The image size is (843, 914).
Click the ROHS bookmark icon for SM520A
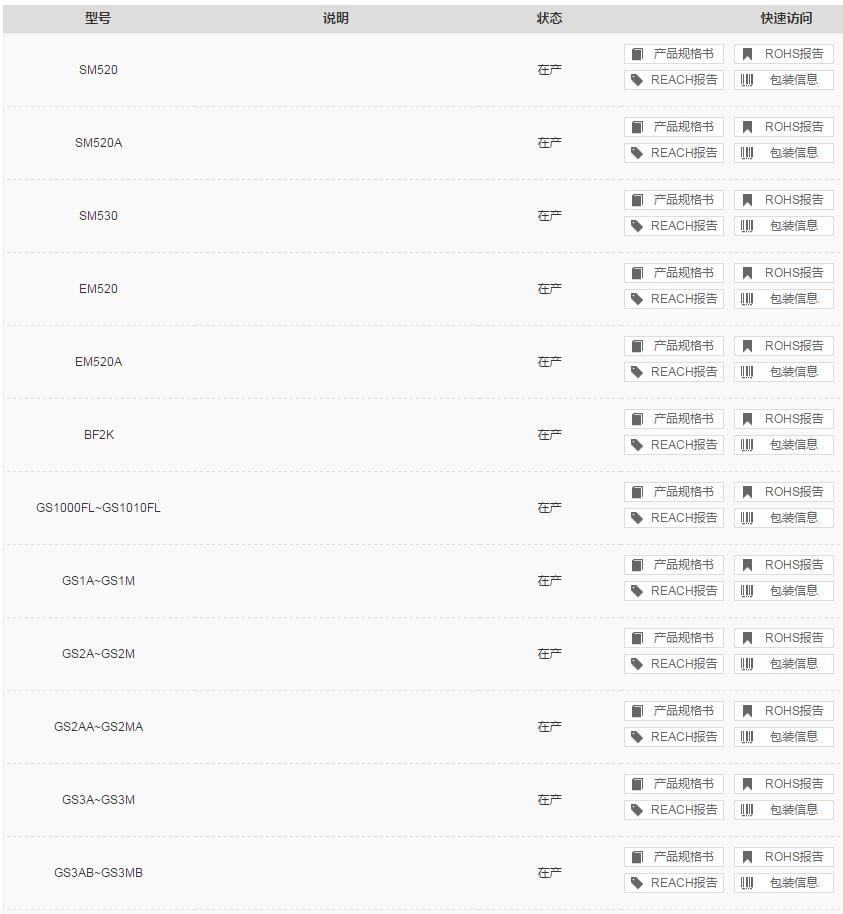click(x=747, y=126)
